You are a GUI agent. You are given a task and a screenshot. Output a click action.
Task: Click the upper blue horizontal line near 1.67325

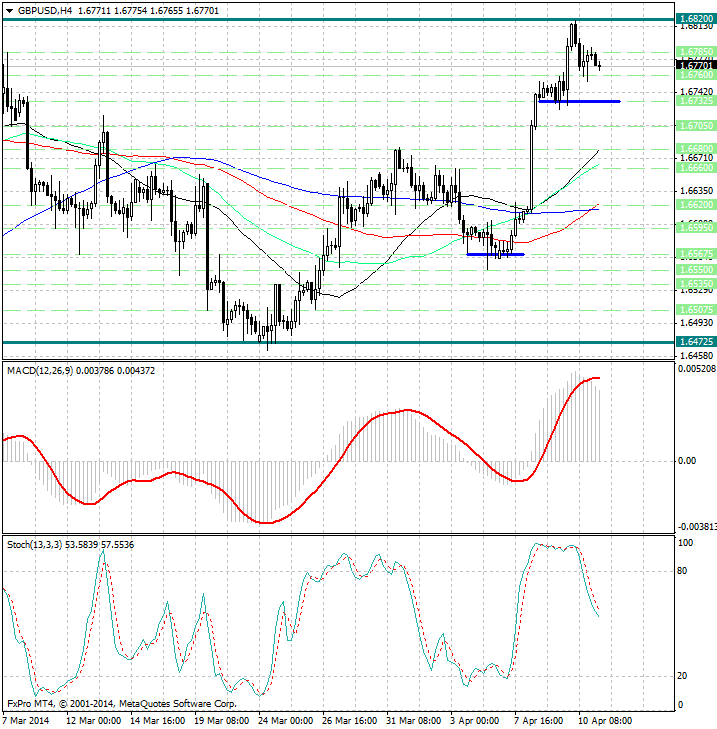tap(579, 101)
